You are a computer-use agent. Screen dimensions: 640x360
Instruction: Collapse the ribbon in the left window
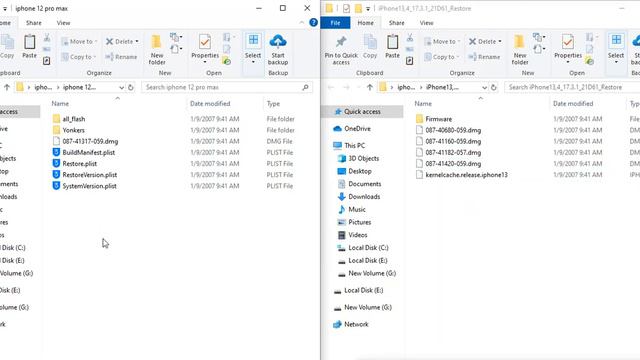[x=302, y=23]
